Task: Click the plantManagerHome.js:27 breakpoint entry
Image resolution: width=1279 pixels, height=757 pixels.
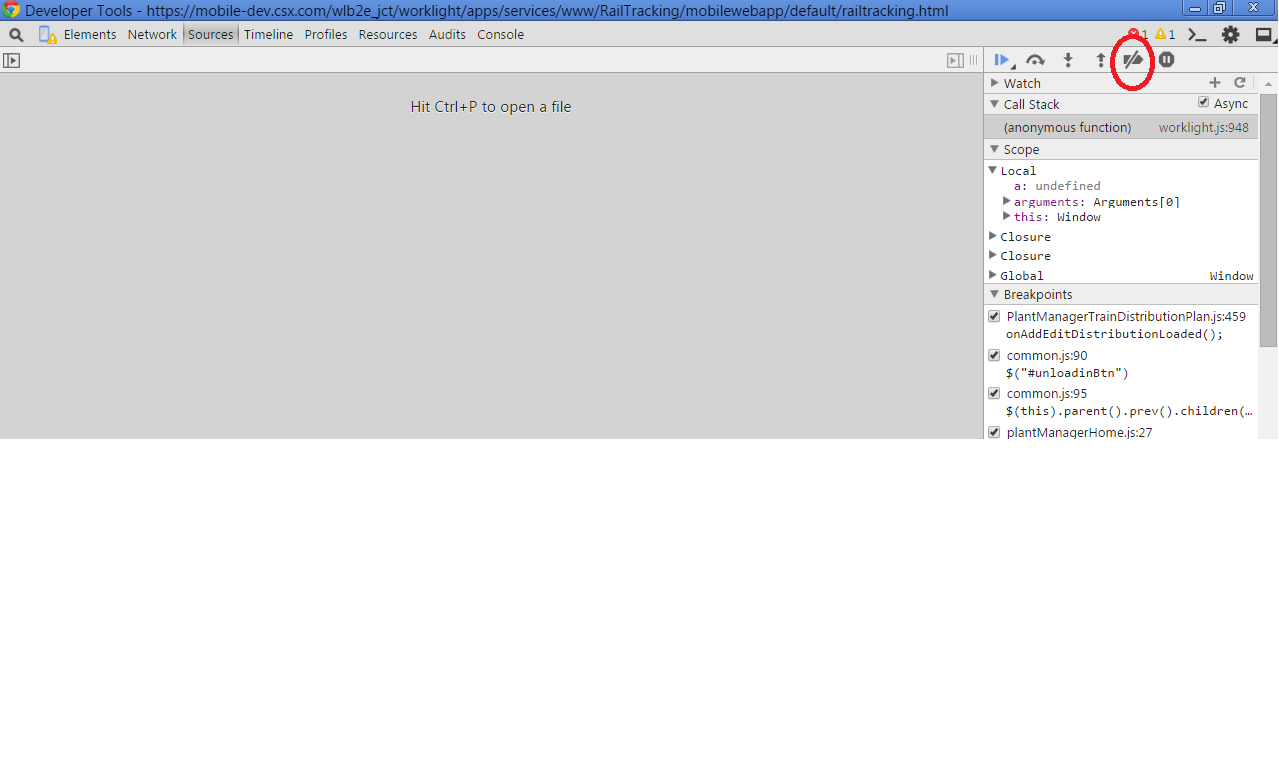Action: [1079, 432]
